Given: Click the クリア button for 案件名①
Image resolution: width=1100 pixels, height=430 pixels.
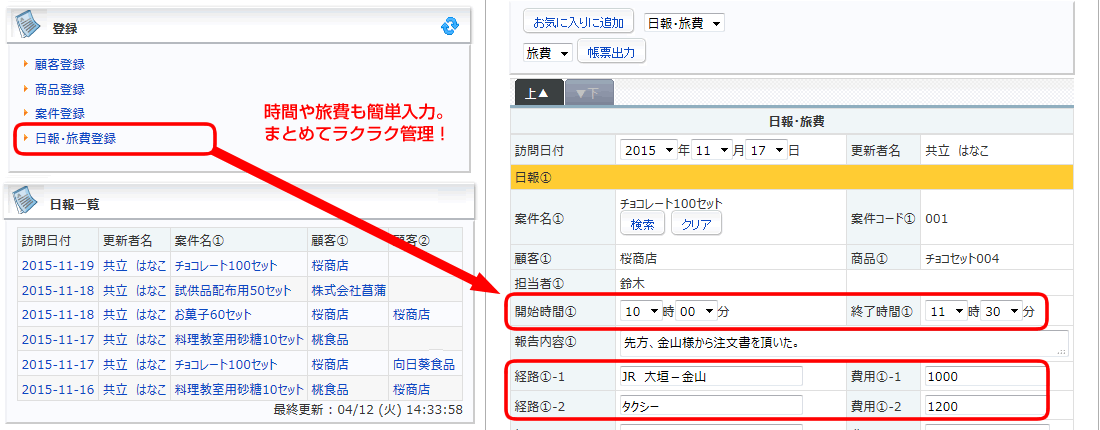Looking at the screenshot, I should (x=696, y=224).
